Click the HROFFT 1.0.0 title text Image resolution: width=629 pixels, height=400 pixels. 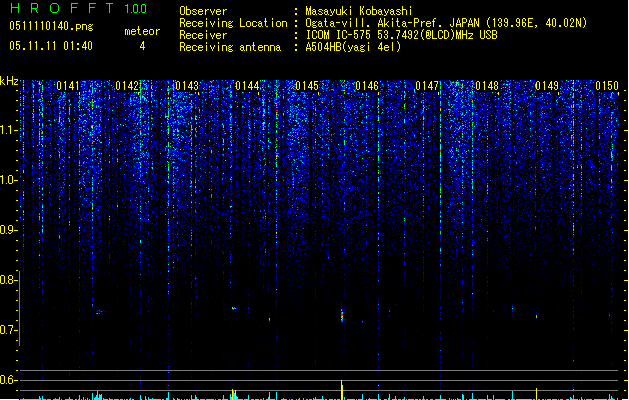click(x=79, y=8)
